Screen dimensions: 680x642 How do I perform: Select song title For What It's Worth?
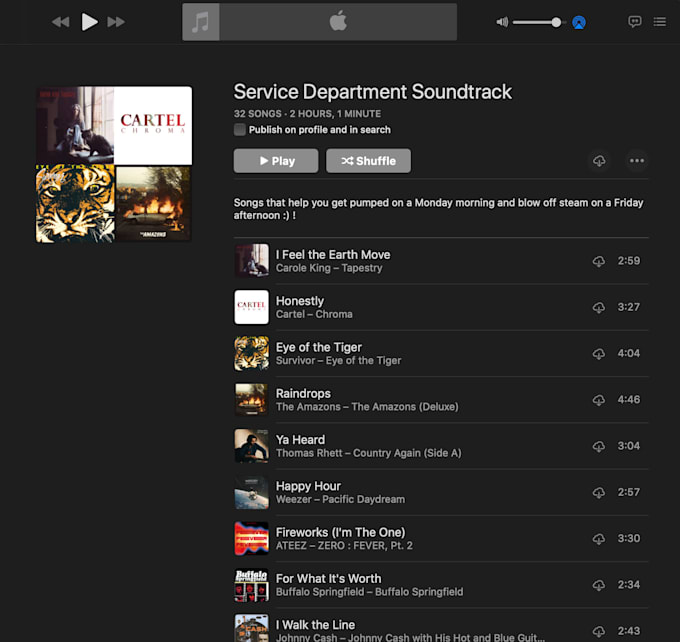point(328,579)
